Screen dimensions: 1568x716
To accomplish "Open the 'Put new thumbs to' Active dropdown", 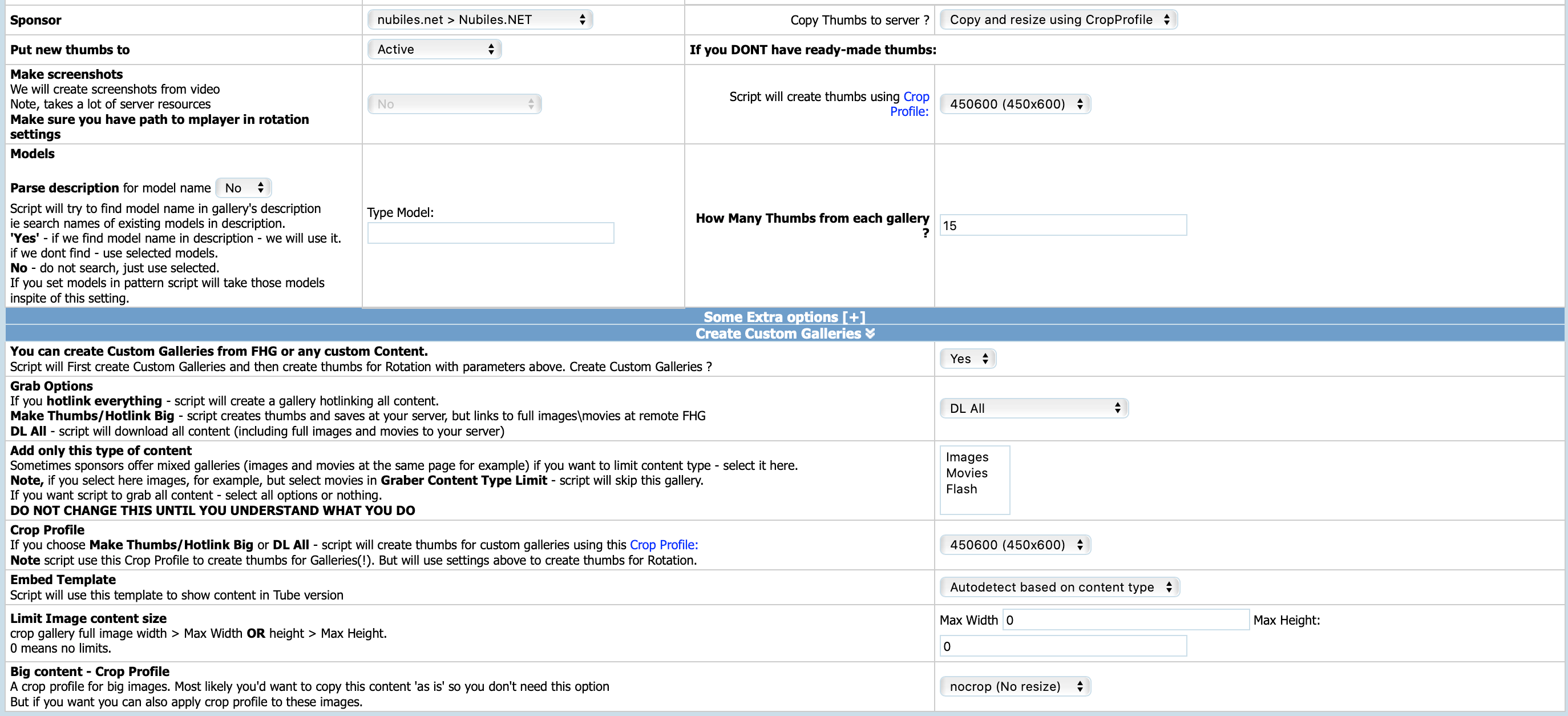I will 434,49.
